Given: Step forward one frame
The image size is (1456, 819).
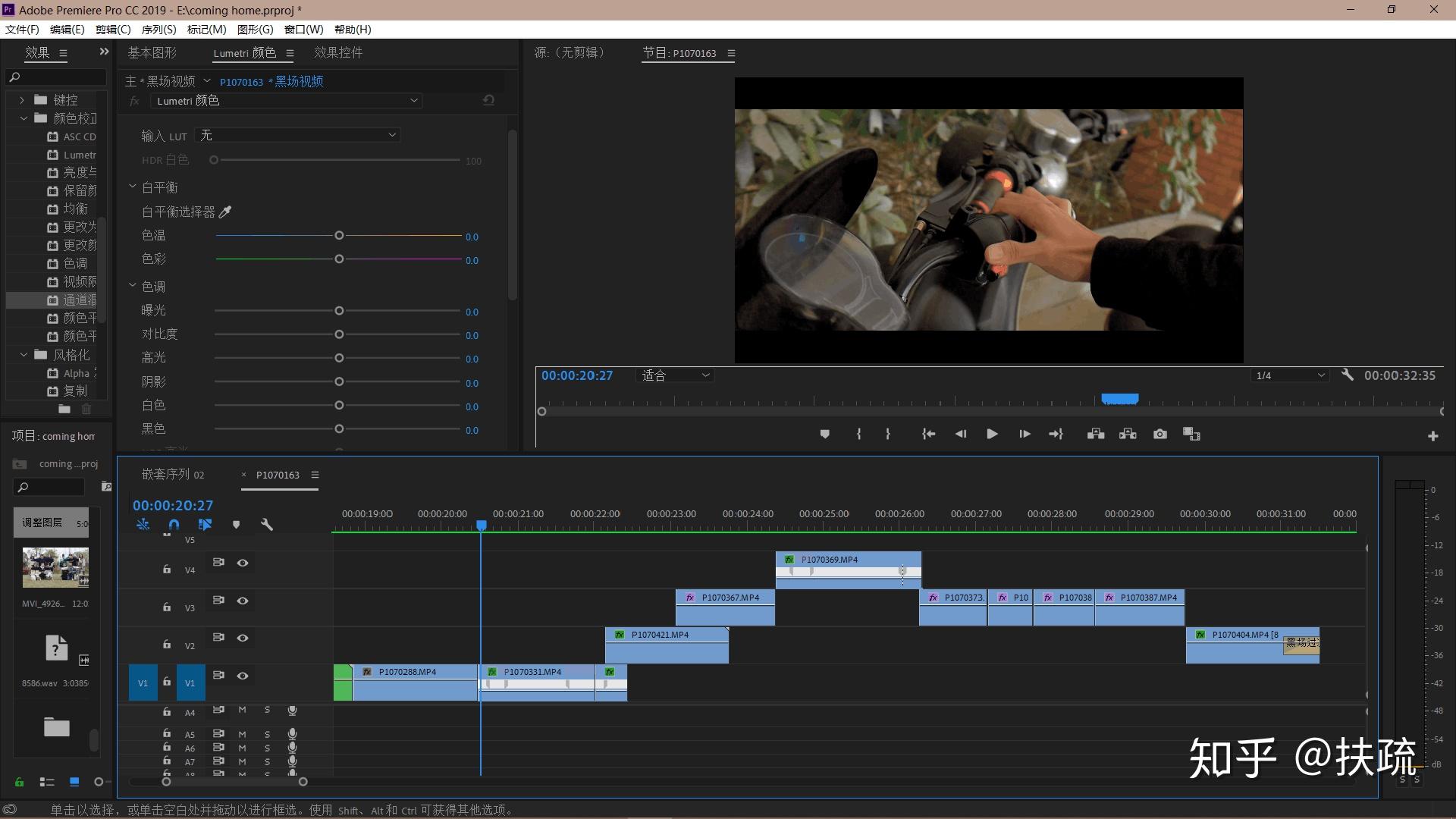Looking at the screenshot, I should pos(1025,435).
